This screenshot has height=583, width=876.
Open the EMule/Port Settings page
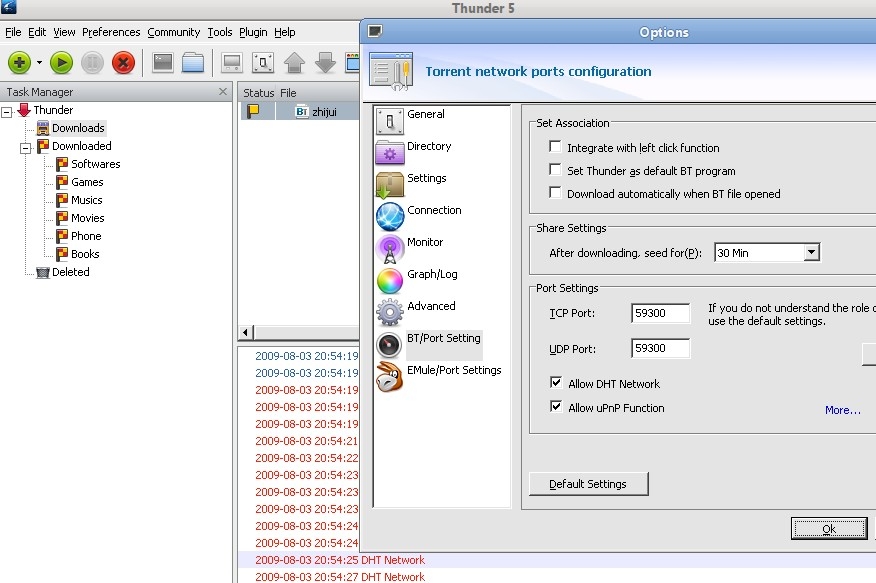(454, 370)
